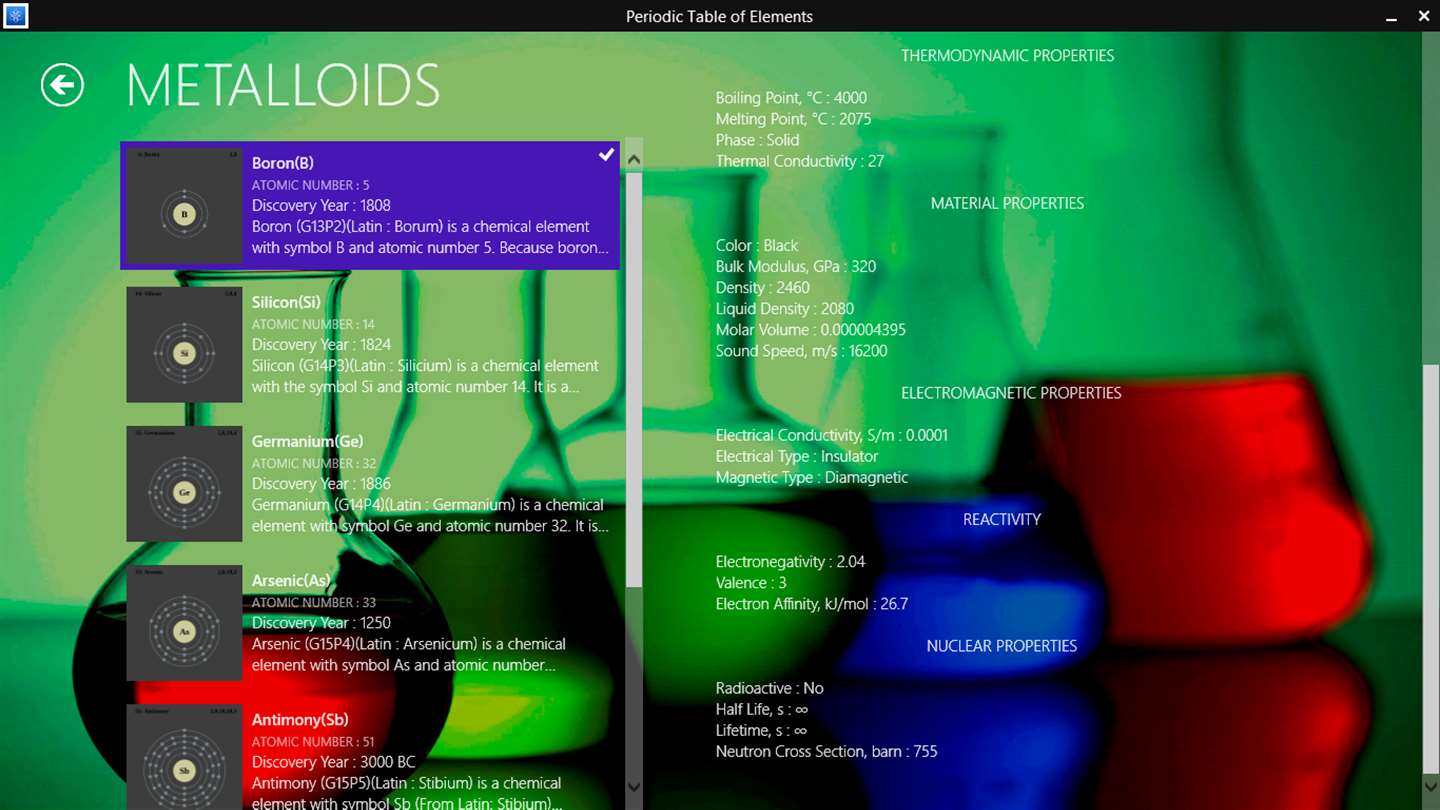
Task: Select the Antimony(Sb) list item
Action: (x=370, y=755)
